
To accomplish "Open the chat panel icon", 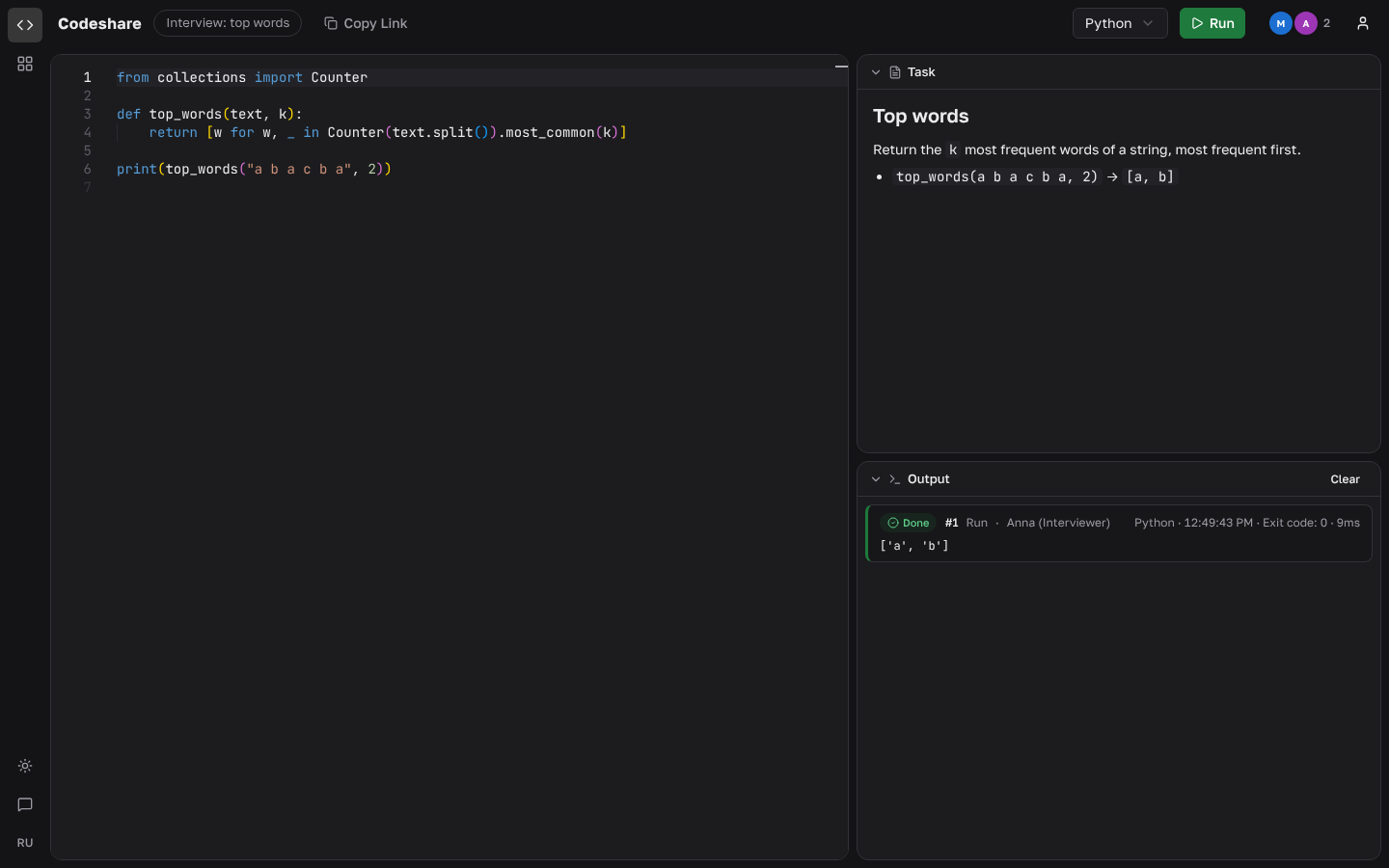I will (x=25, y=804).
